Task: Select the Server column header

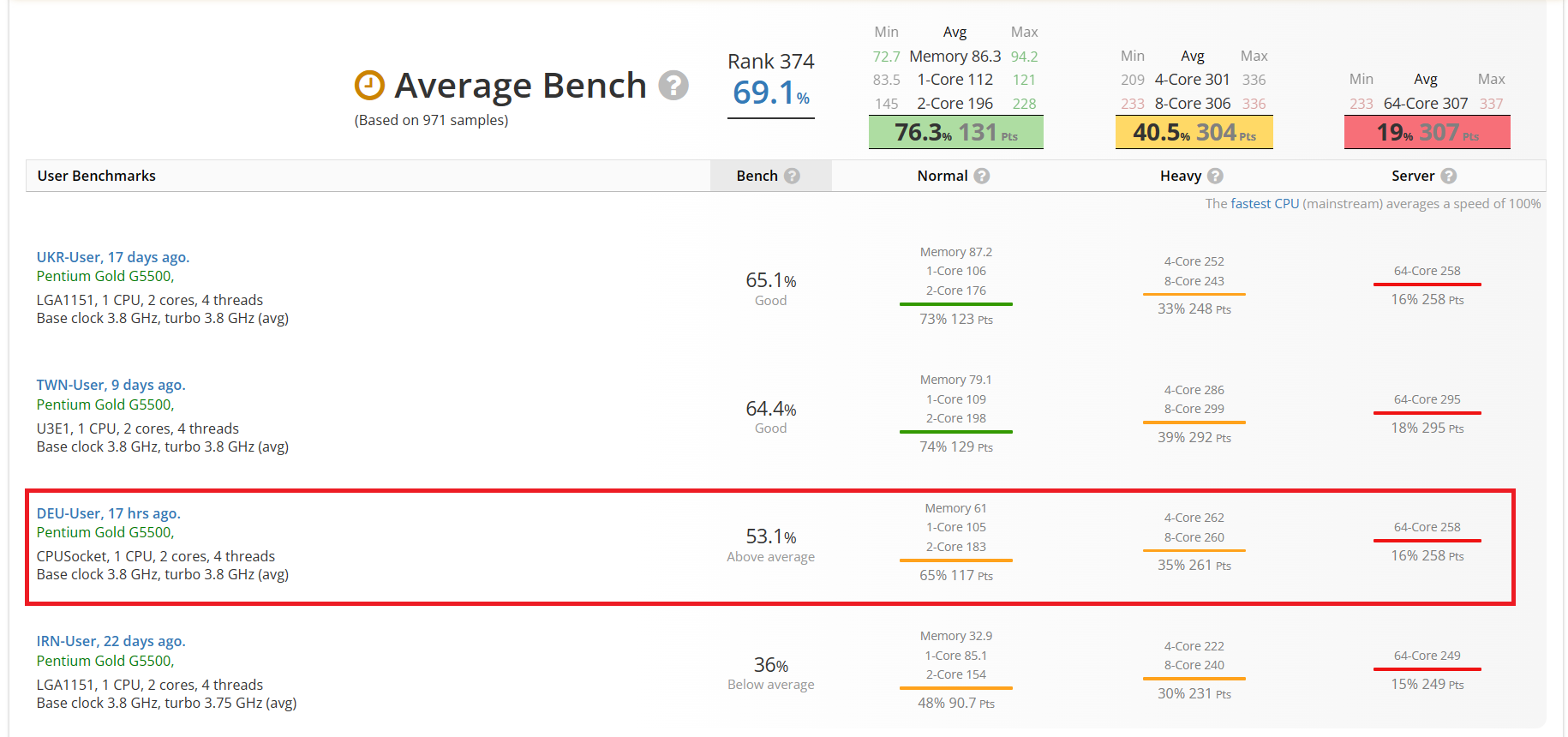Action: click(x=1413, y=176)
